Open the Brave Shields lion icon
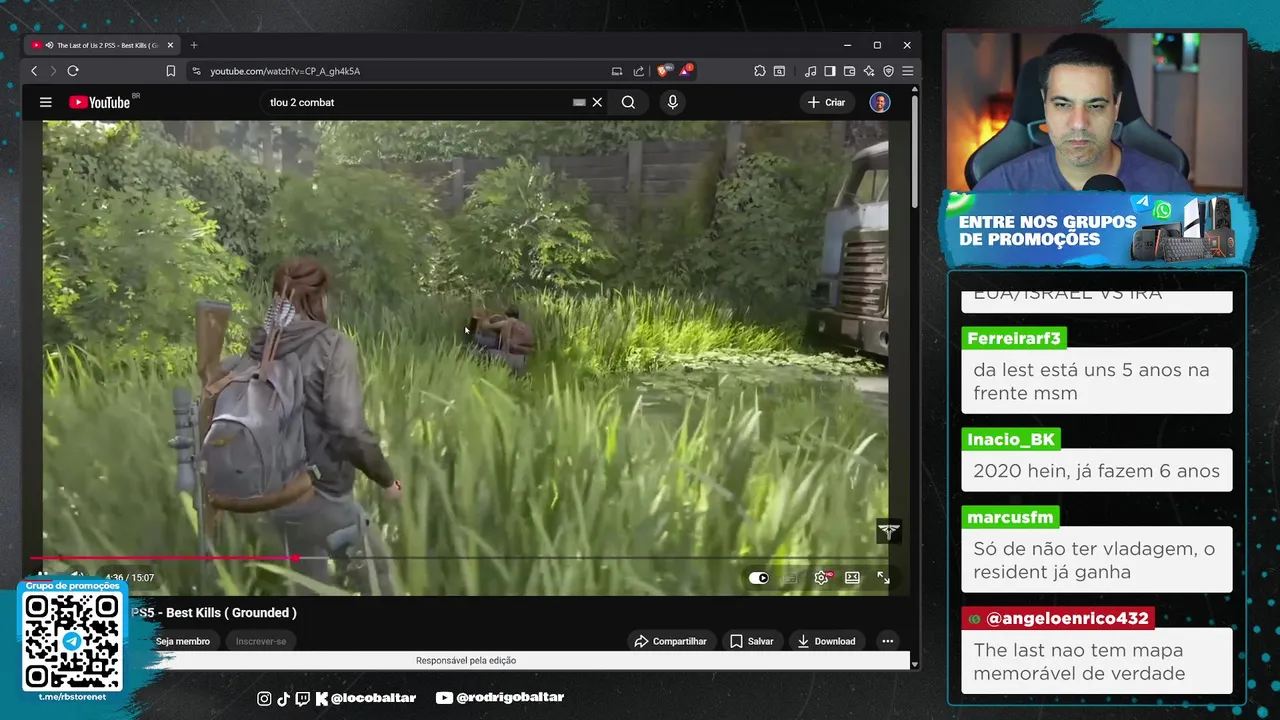This screenshot has width=1280, height=720. (x=663, y=71)
